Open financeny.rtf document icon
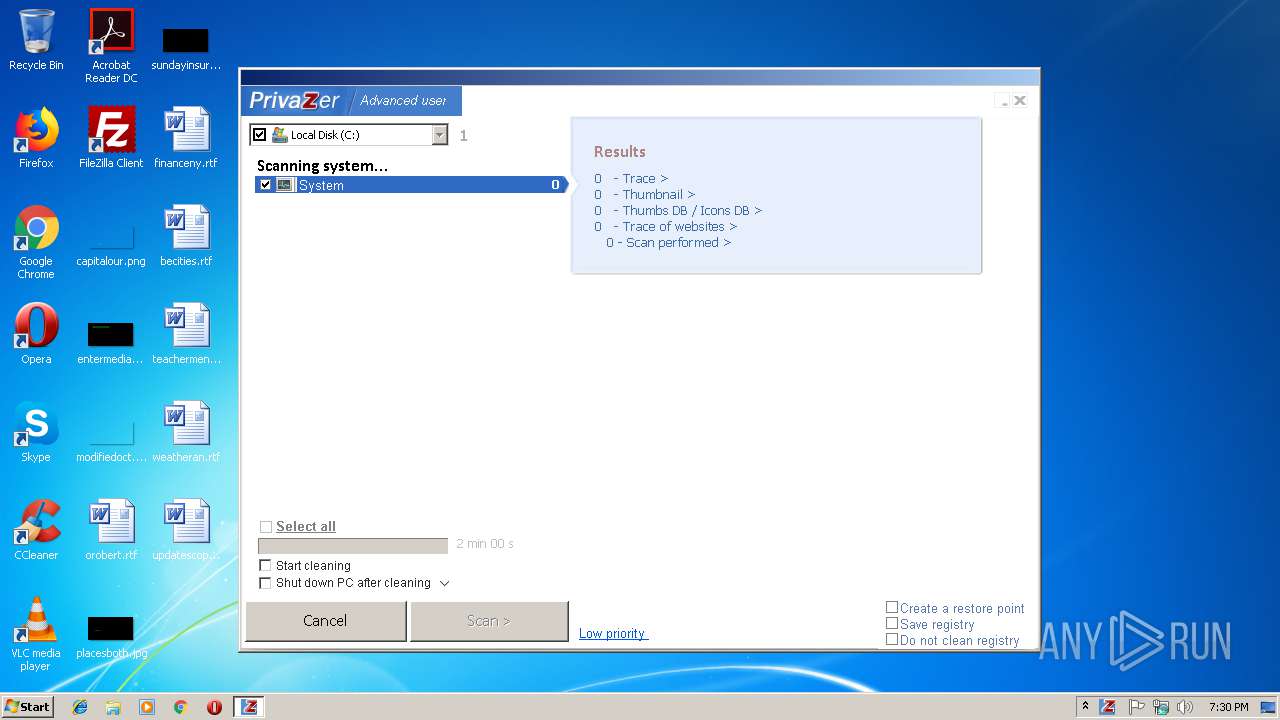This screenshot has width=1280, height=720. click(186, 138)
